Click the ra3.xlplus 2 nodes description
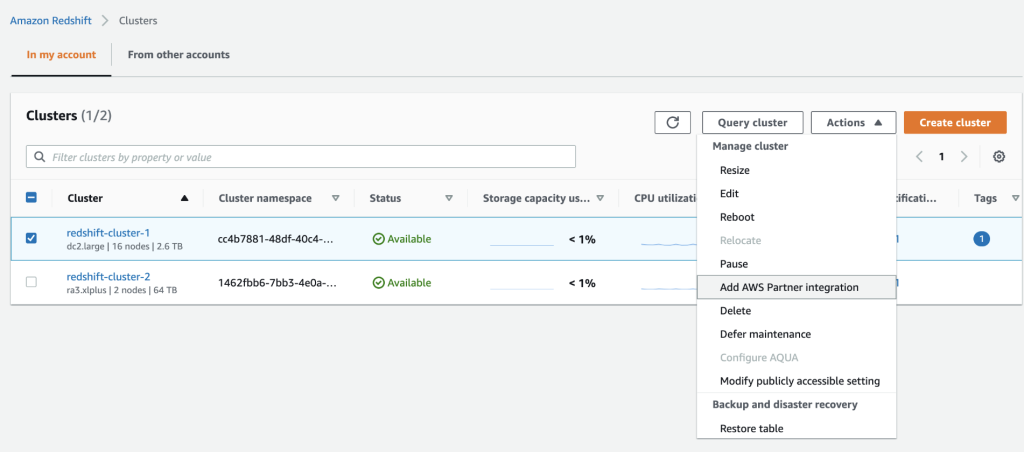This screenshot has height=452, width=1024. 121,290
